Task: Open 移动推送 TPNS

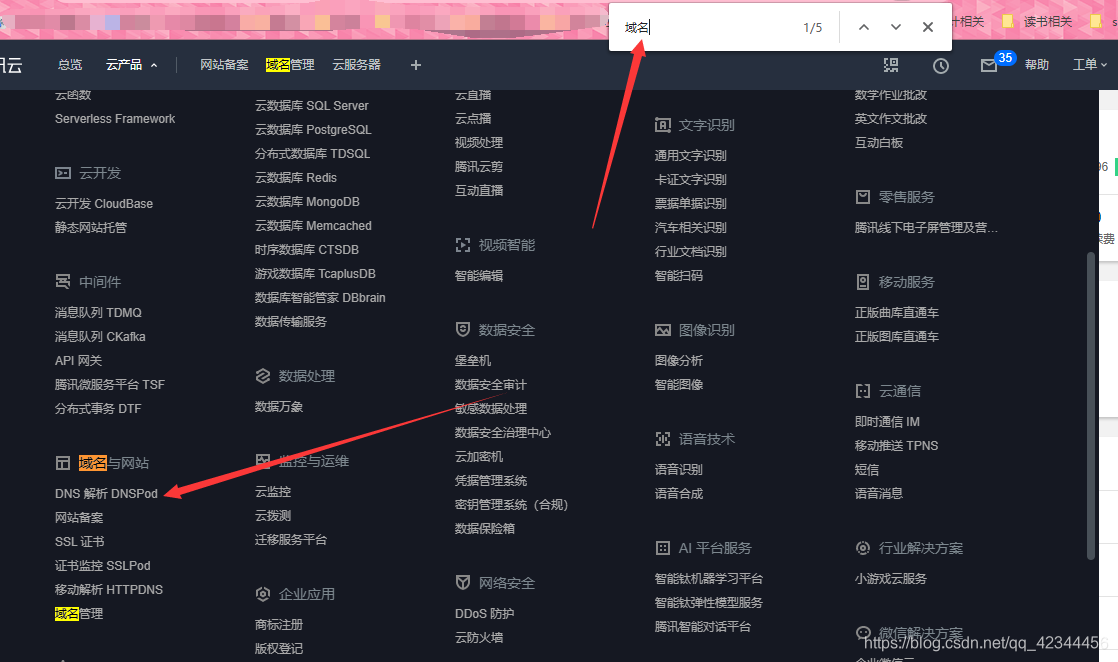Action: coord(896,446)
